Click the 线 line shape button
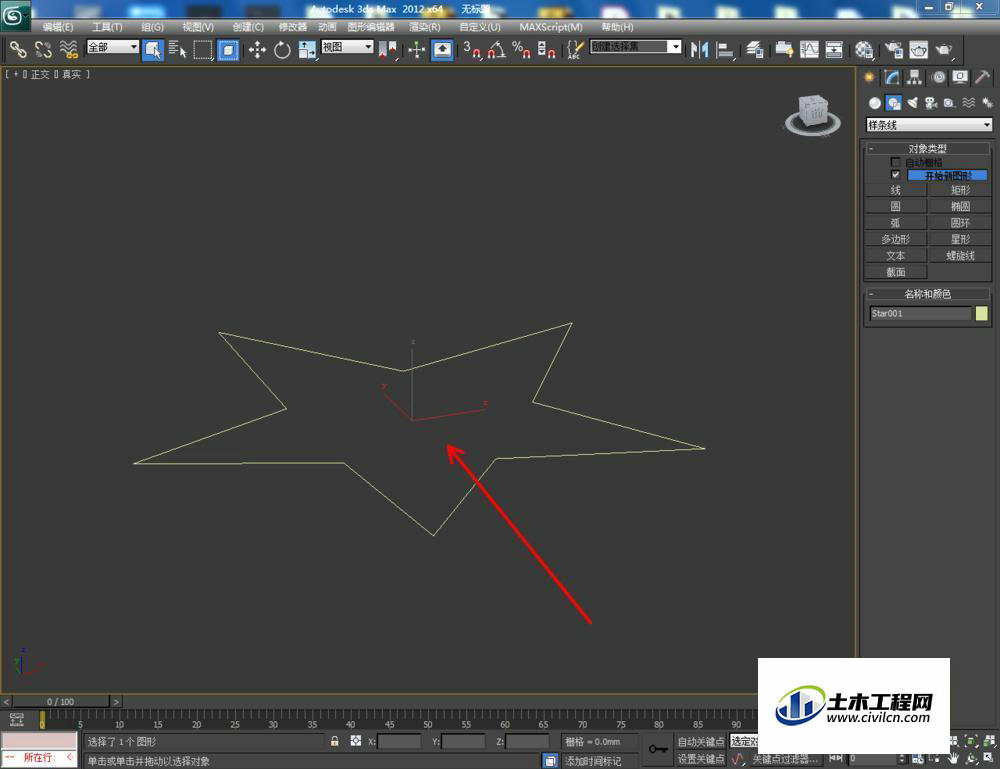Viewport: 1000px width, 769px height. 895,190
